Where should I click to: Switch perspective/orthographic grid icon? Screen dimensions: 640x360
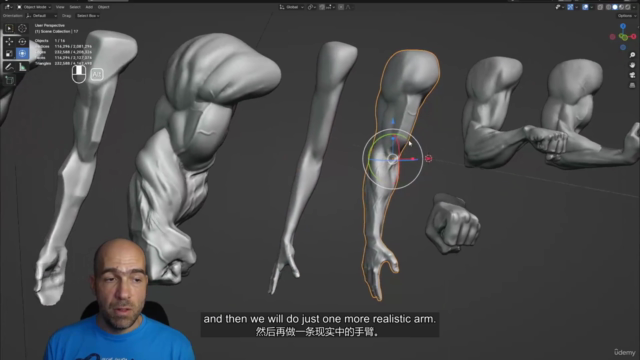[632, 85]
